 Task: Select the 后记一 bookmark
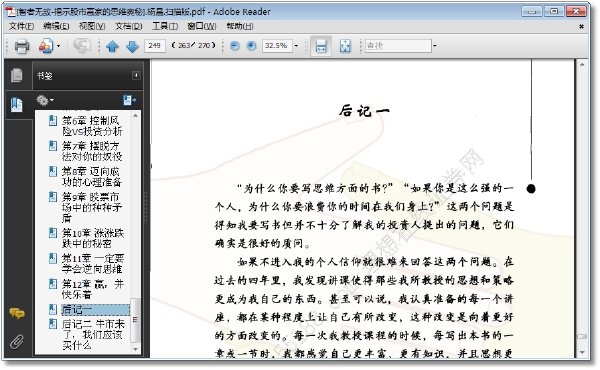(x=77, y=310)
